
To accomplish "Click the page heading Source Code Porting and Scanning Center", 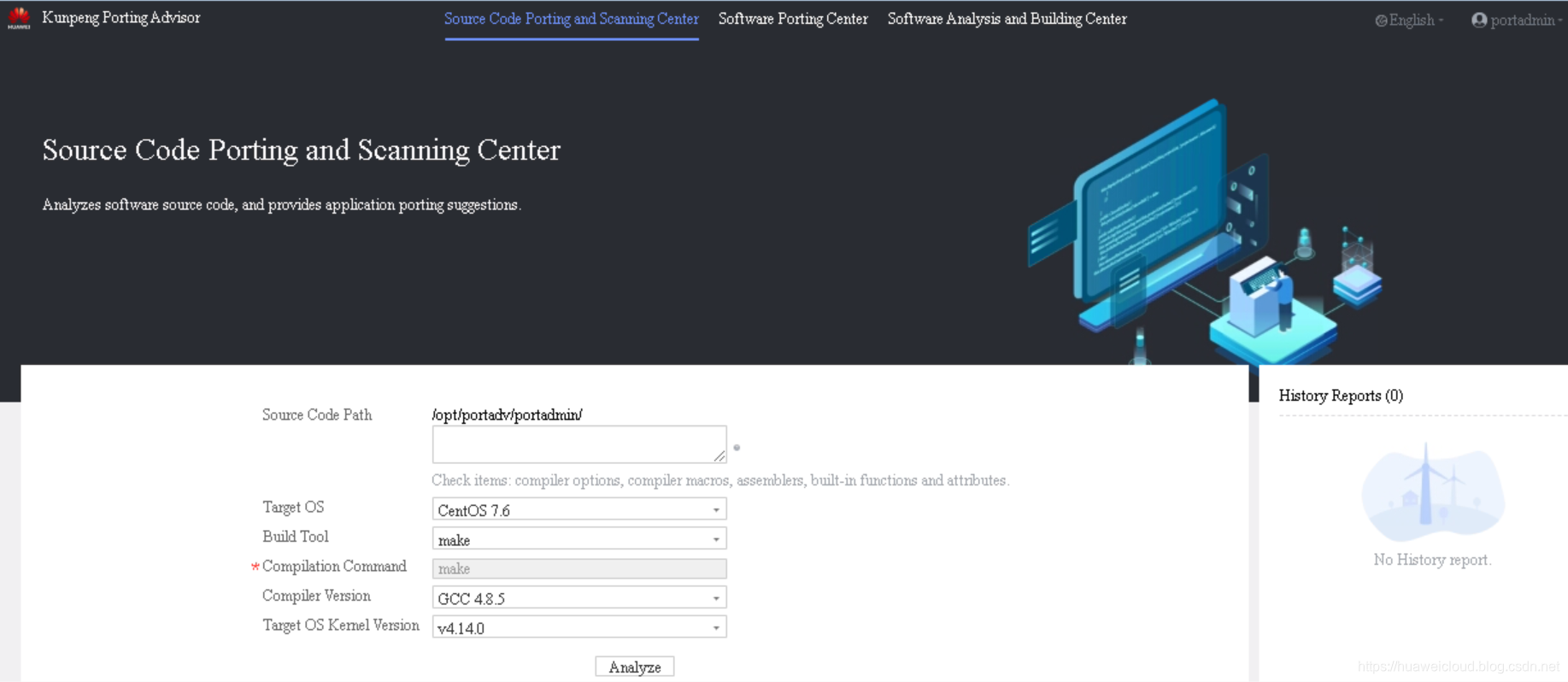I will [x=301, y=150].
